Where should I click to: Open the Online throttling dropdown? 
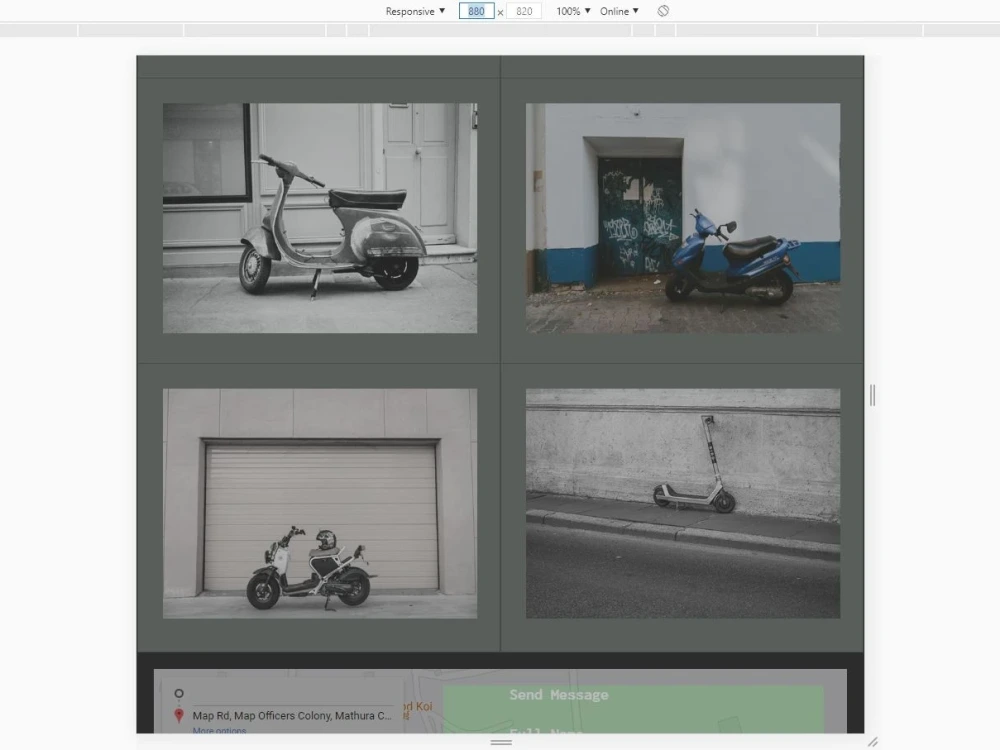point(619,11)
